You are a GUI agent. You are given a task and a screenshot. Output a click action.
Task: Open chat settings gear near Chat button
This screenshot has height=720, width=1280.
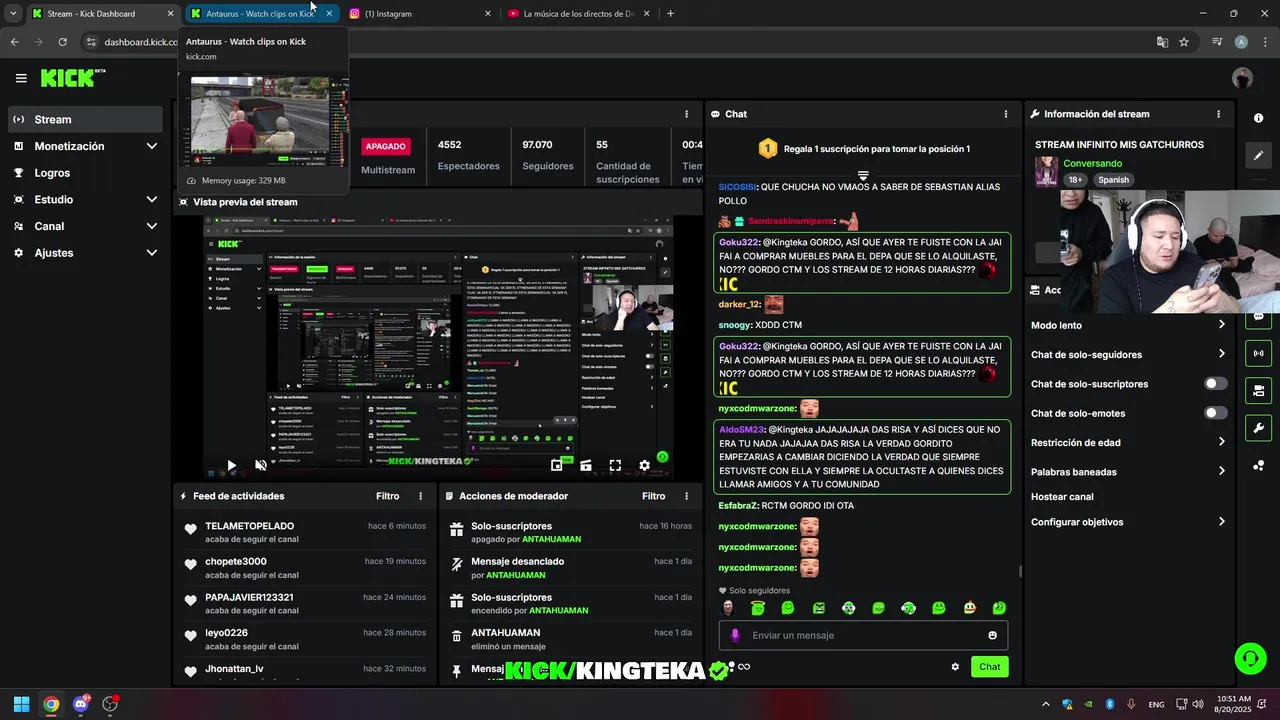point(955,667)
